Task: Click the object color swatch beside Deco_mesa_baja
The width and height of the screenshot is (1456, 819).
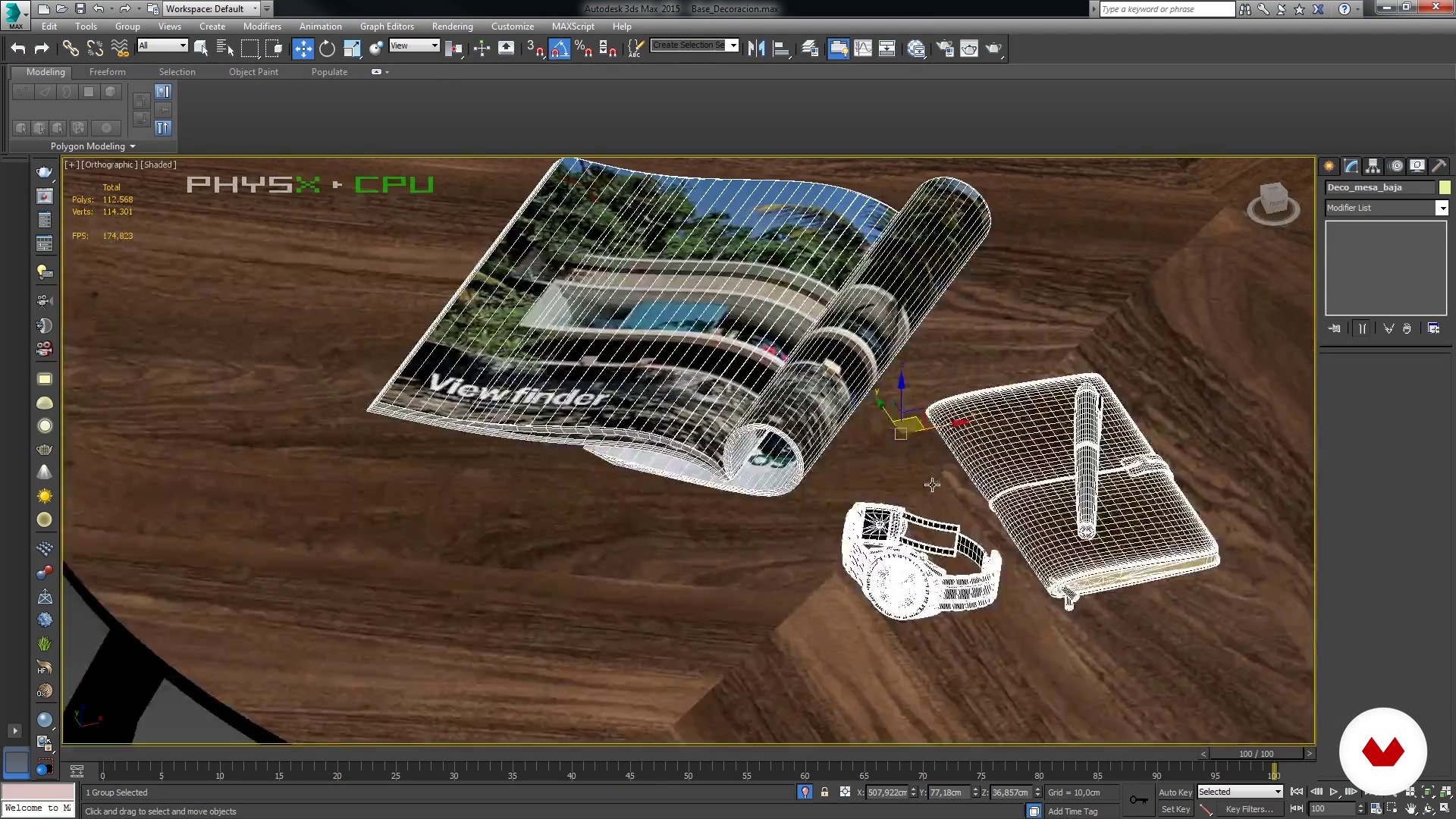Action: coord(1445,187)
